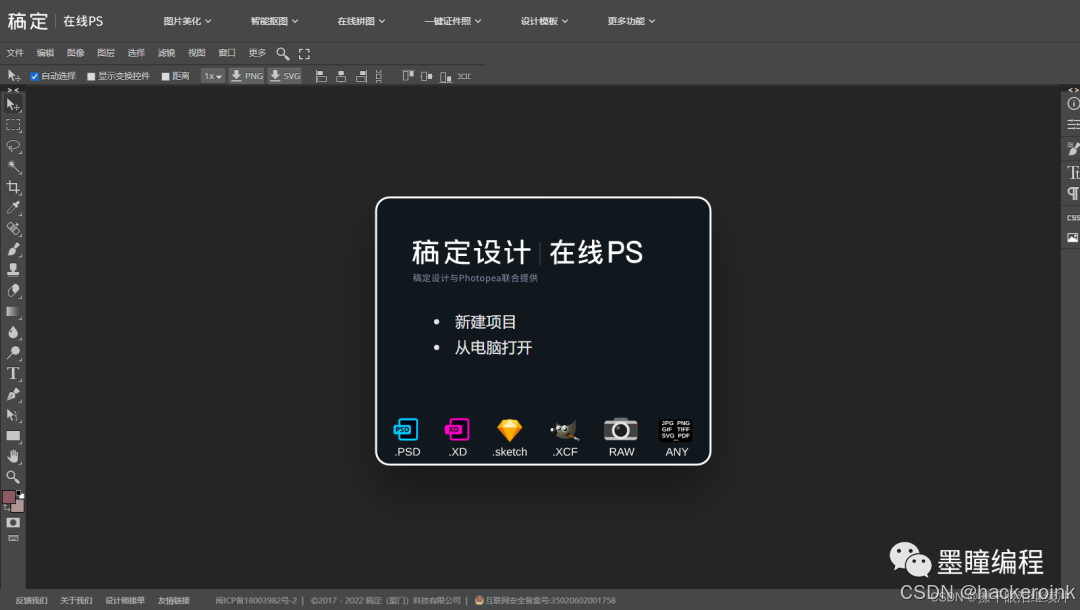Open the Info panel icon on right
1080x610 pixels.
pyautogui.click(x=1072, y=104)
